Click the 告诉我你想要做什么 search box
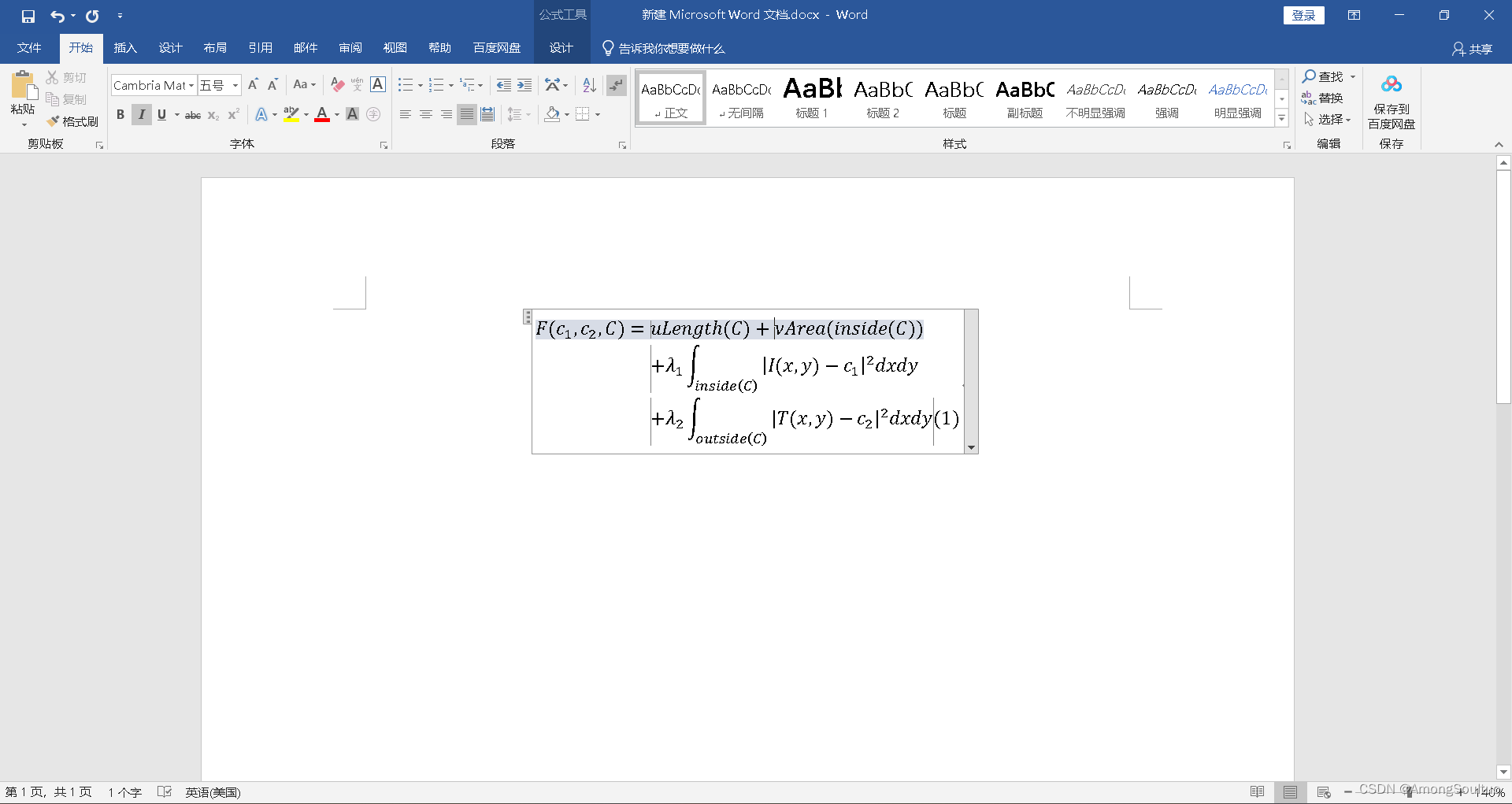Image resolution: width=1512 pixels, height=804 pixels. 664,49
